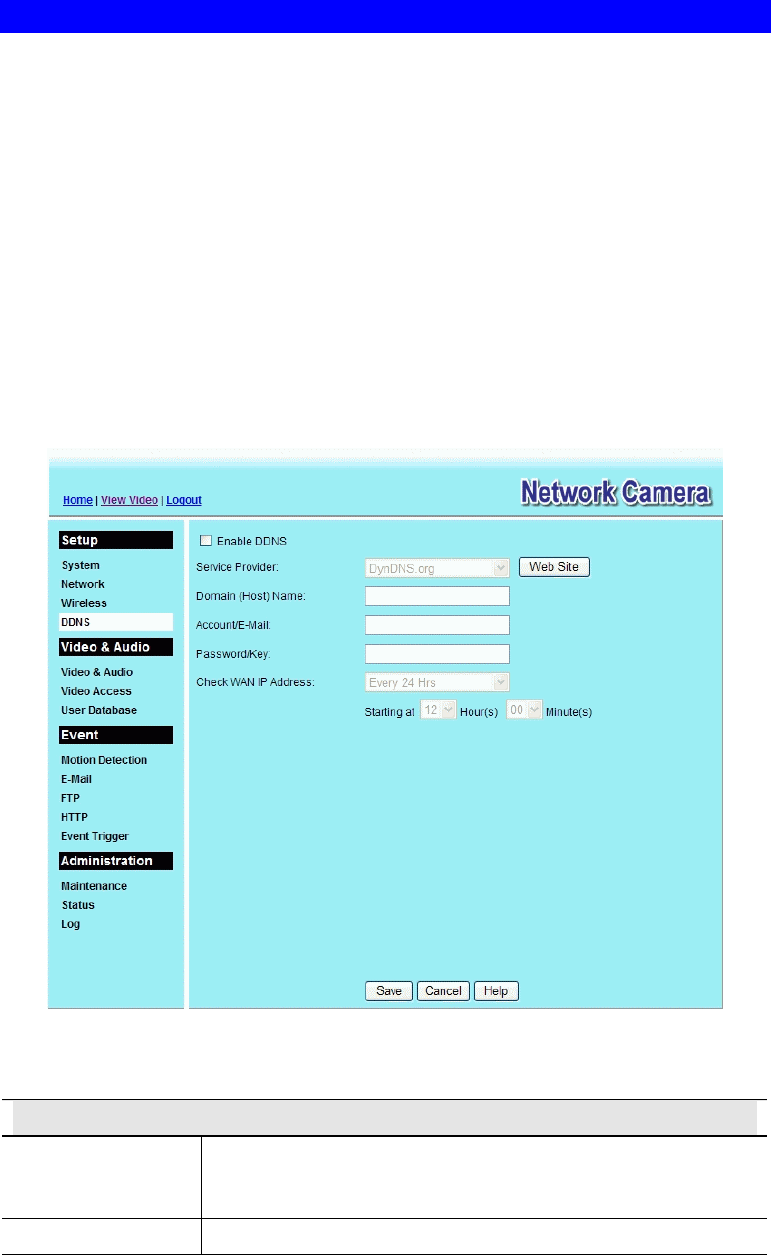This screenshot has height=1255, width=771.
Task: Click the Administration section header
Action: coord(116,861)
